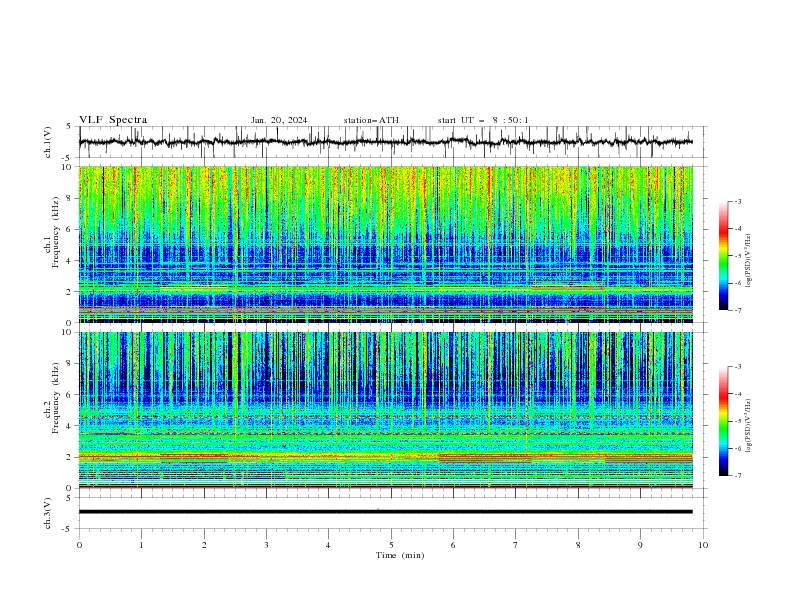
Task: Click the '-7' value on lower colorbar
Action: pyautogui.click(x=737, y=475)
